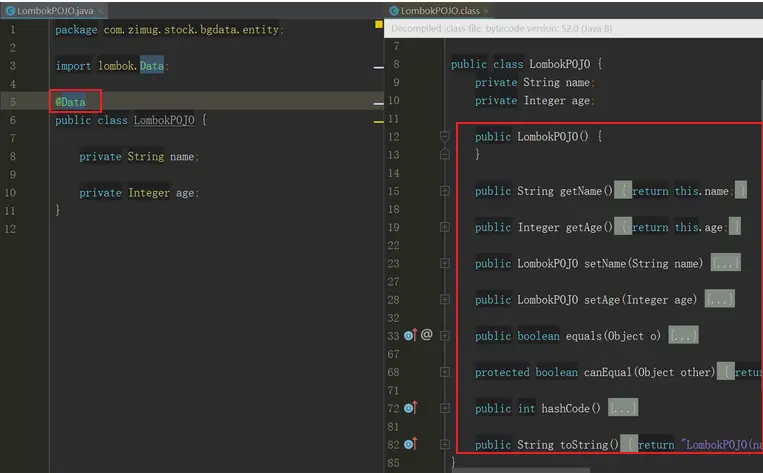
Task: Expand collapsed body placeholder of setAge method
Action: [x=720, y=299]
